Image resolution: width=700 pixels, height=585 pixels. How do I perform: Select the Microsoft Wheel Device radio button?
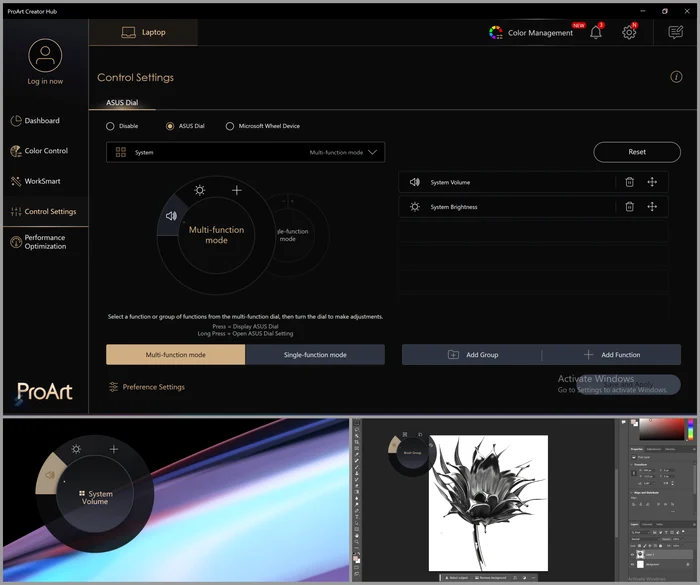(x=229, y=126)
